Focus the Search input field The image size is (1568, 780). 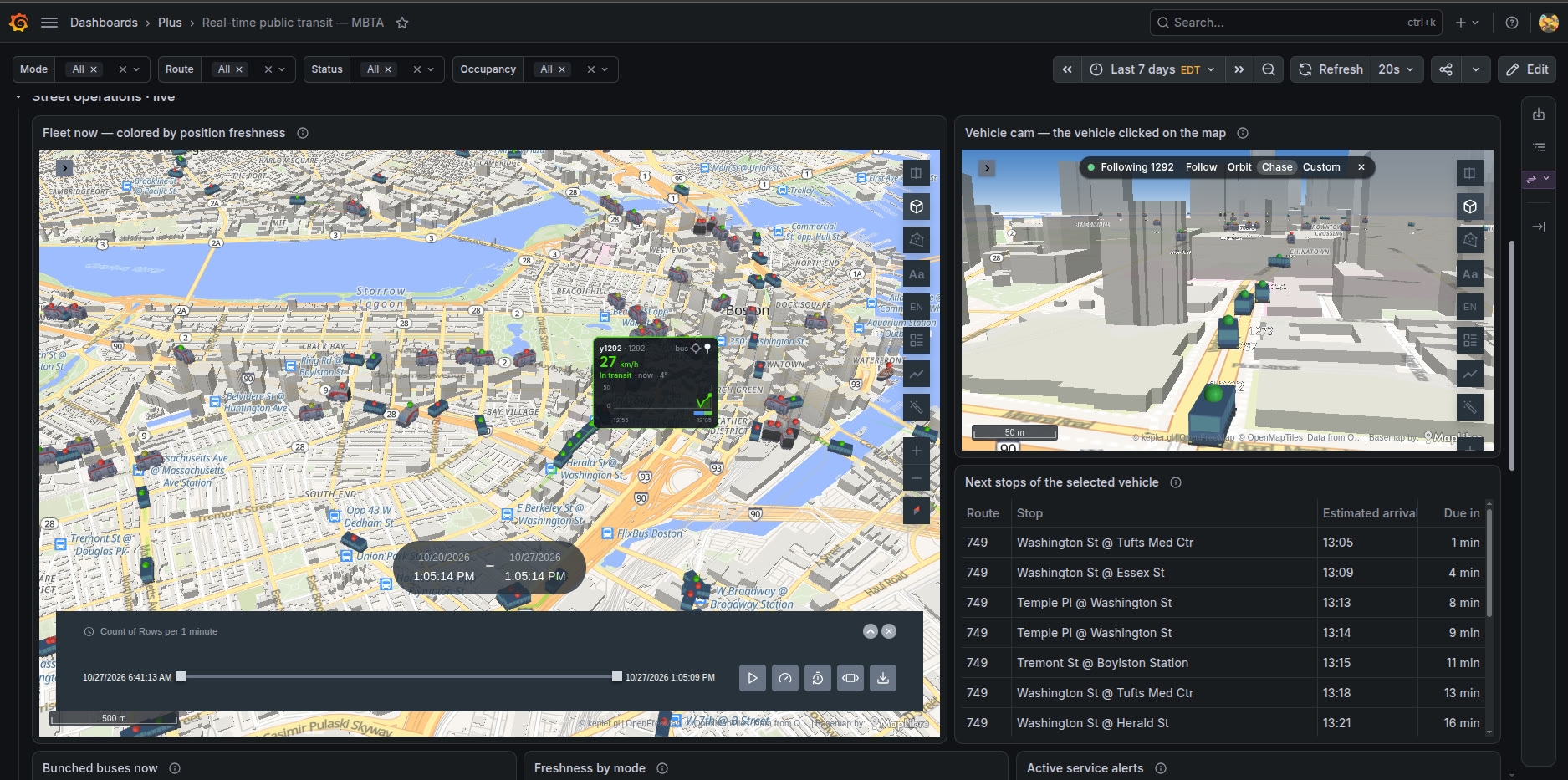pos(1296,23)
